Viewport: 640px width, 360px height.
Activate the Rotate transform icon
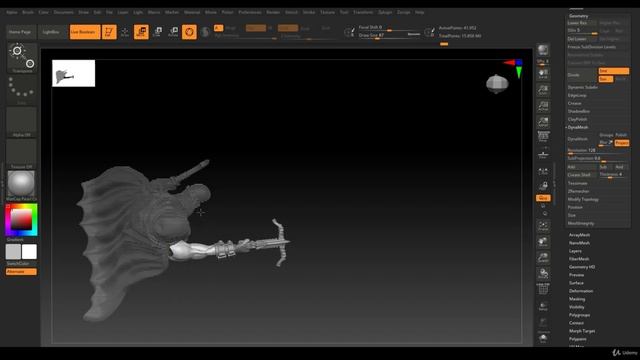coord(173,32)
